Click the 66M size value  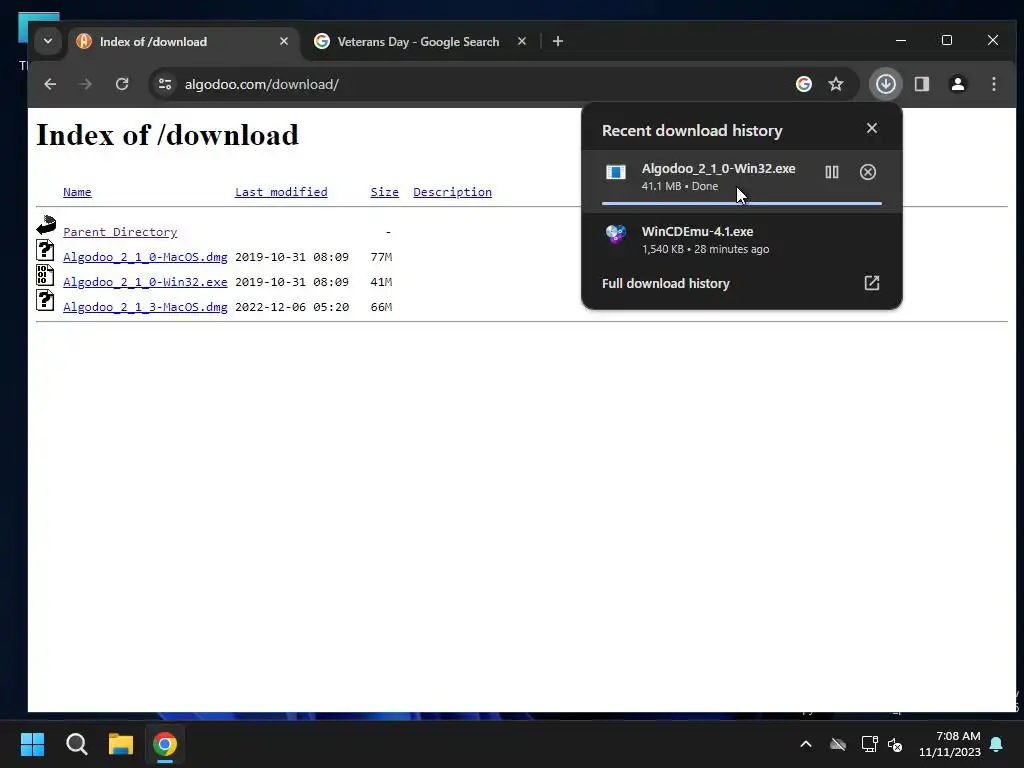click(x=381, y=307)
